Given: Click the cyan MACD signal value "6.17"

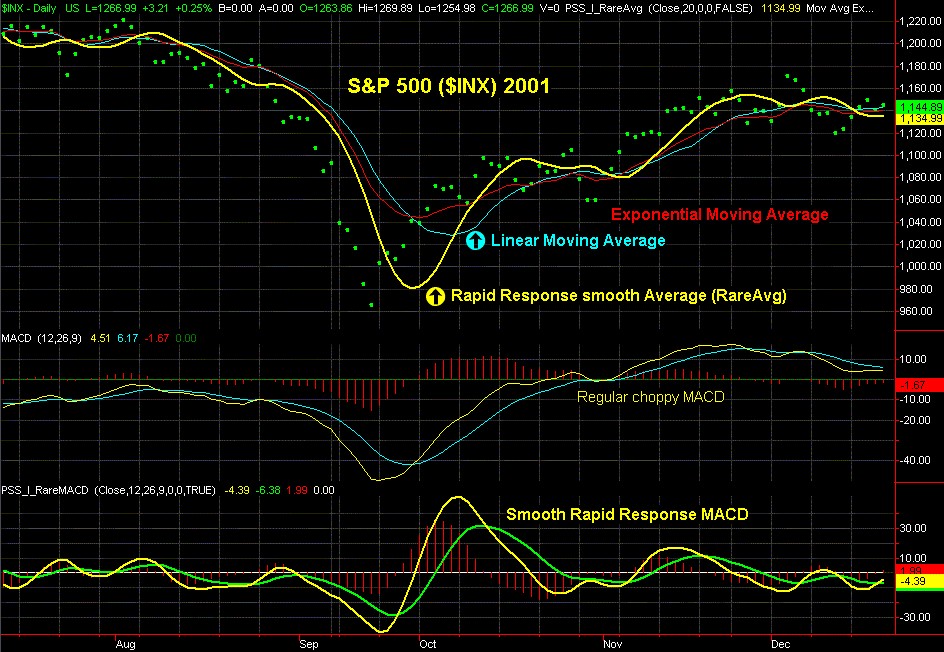Looking at the screenshot, I should coord(128,338).
